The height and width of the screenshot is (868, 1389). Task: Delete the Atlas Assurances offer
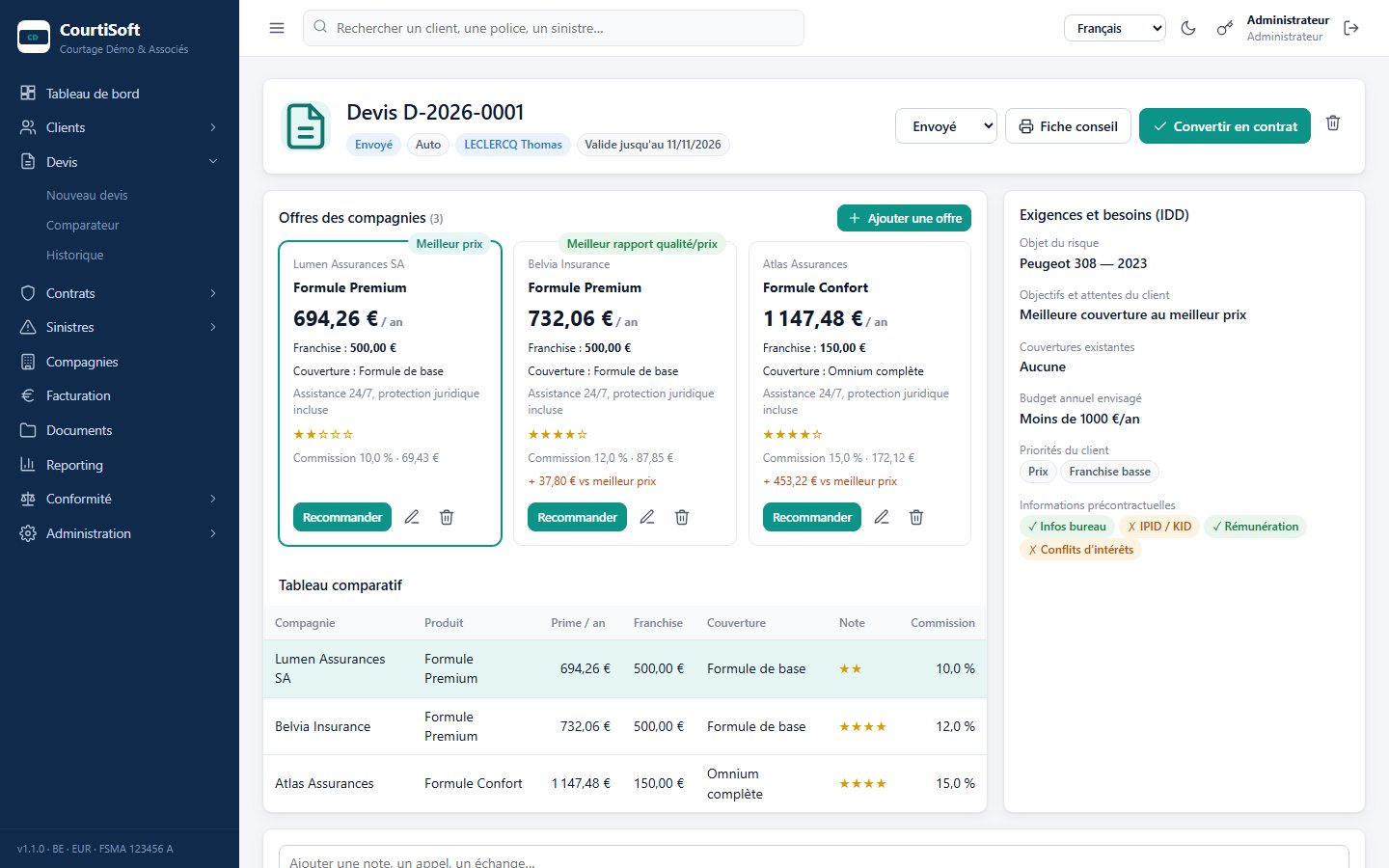tap(916, 517)
